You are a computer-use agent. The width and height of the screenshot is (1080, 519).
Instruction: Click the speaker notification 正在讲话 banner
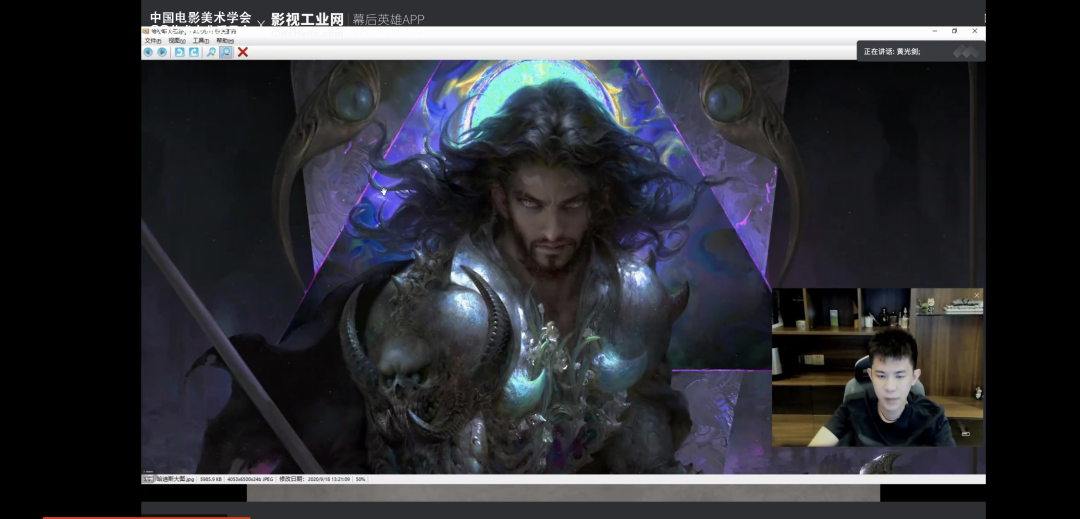click(920, 51)
